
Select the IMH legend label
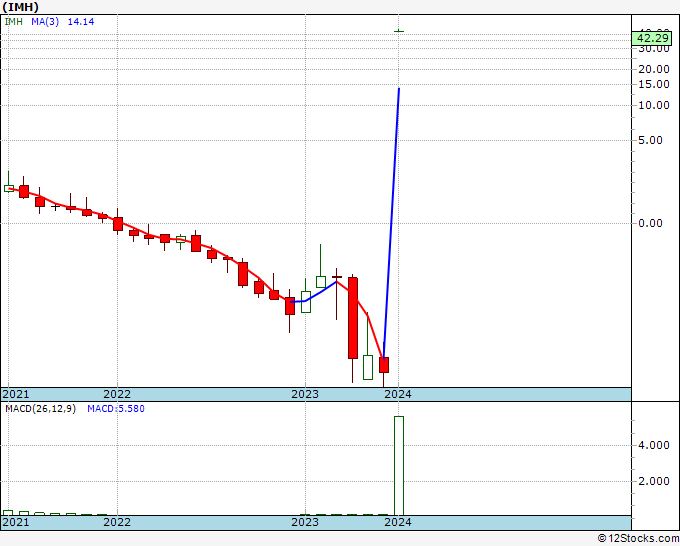point(13,22)
